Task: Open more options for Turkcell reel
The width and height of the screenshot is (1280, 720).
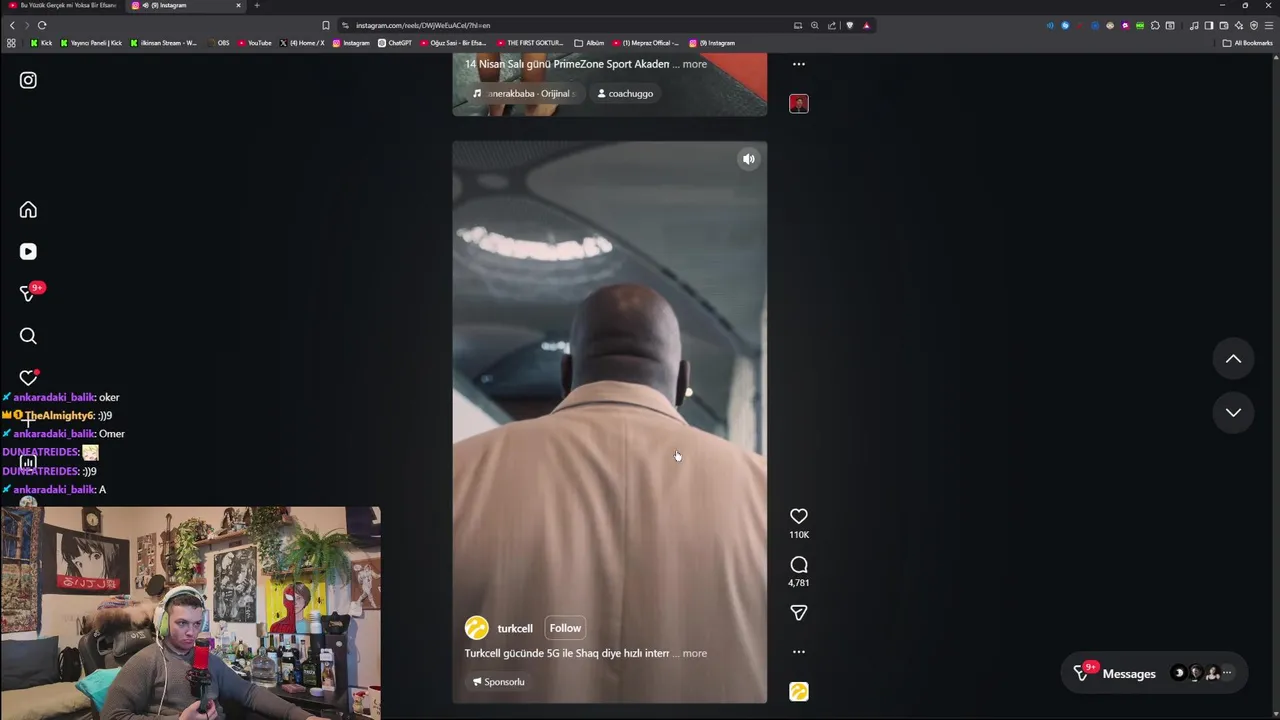Action: [x=798, y=652]
